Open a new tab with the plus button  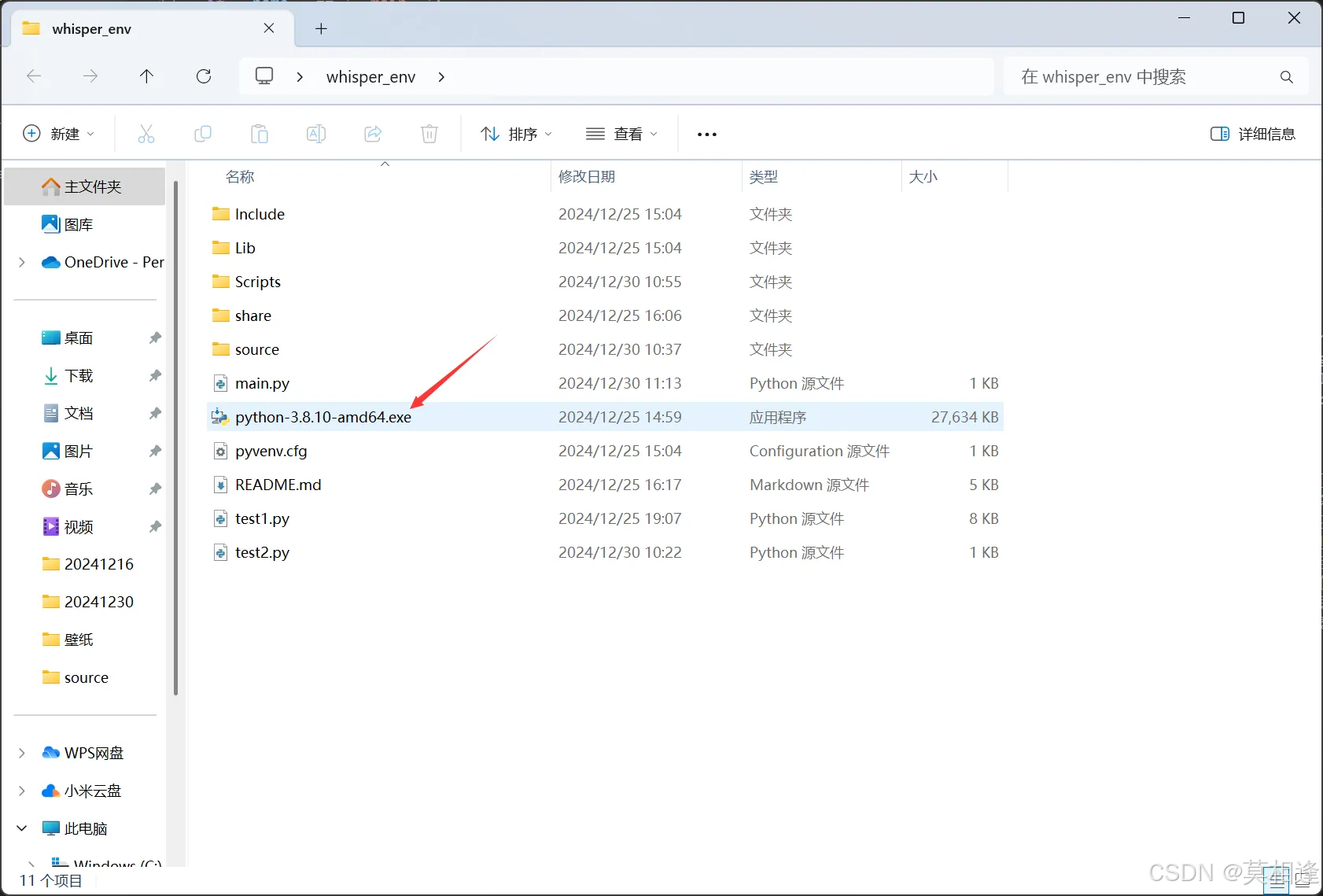click(321, 28)
